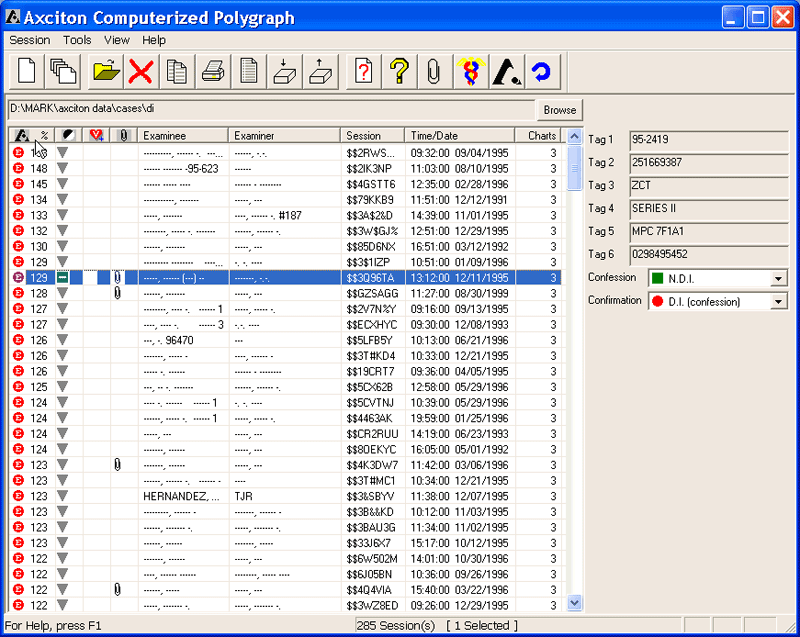800x637 pixels.
Task: Sort list by Time/Date column header
Action: pyautogui.click(x=460, y=135)
